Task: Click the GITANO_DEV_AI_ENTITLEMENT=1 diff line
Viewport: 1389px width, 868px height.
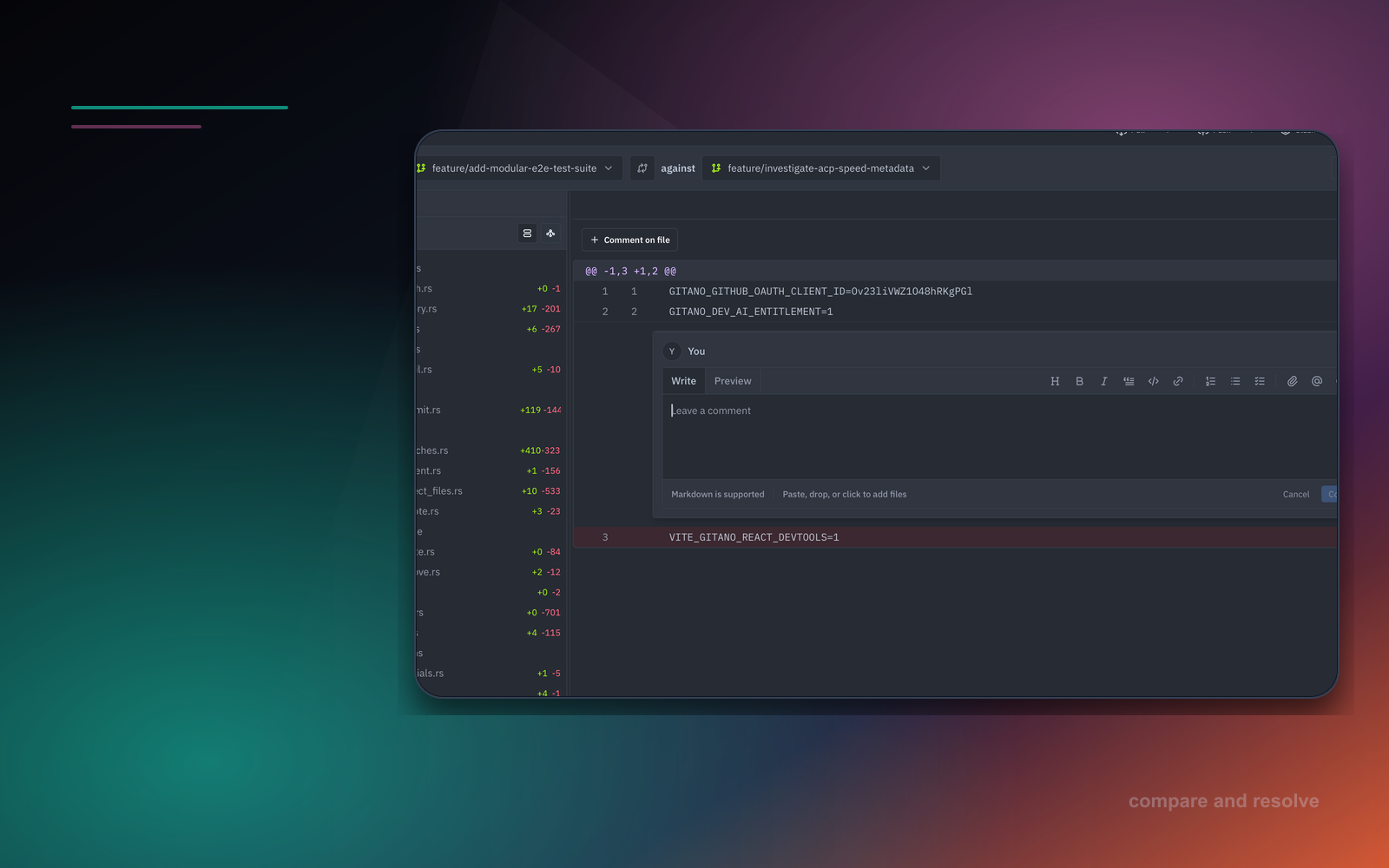Action: [x=955, y=312]
